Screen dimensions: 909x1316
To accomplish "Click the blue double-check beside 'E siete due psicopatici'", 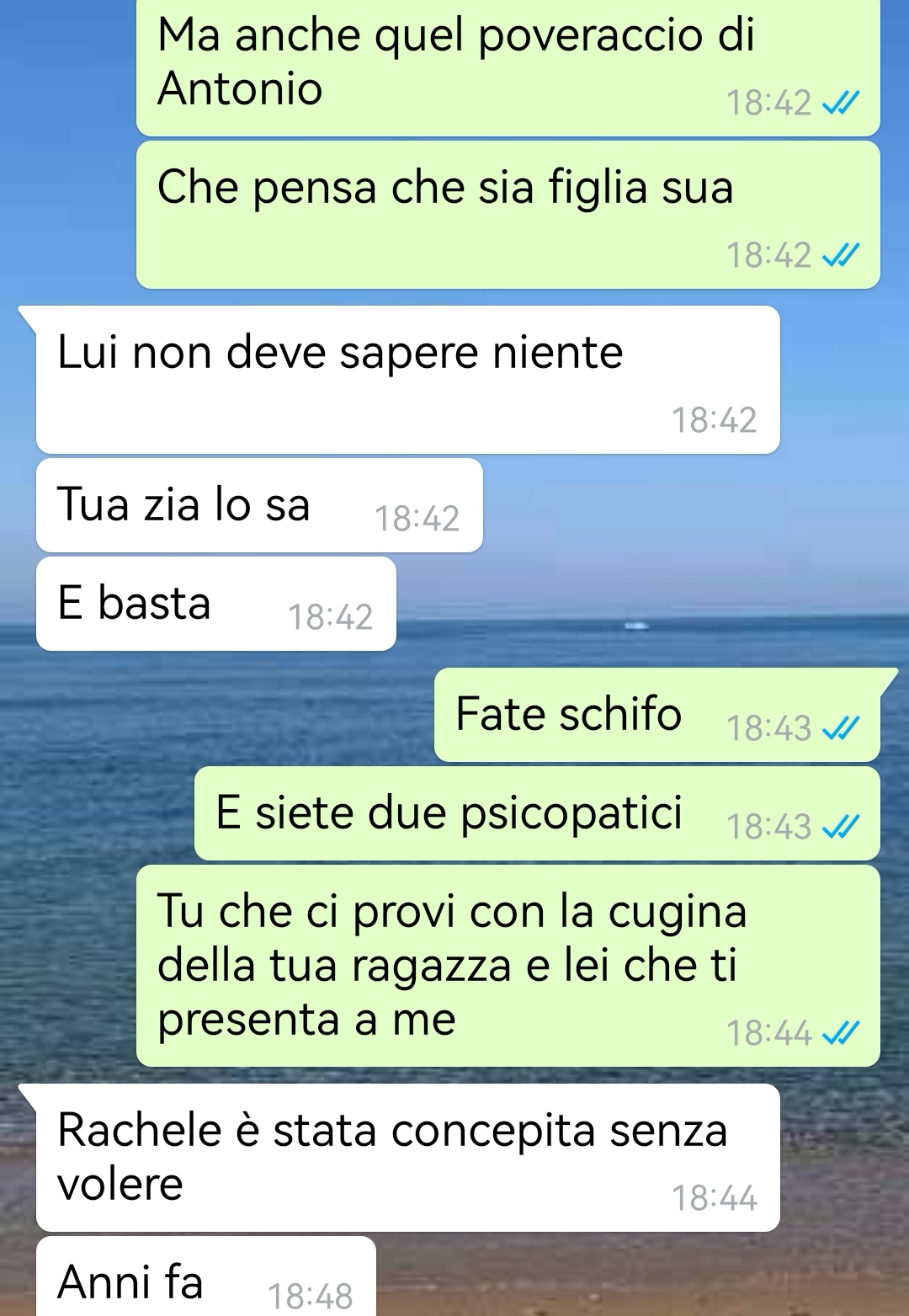I will 840,827.
